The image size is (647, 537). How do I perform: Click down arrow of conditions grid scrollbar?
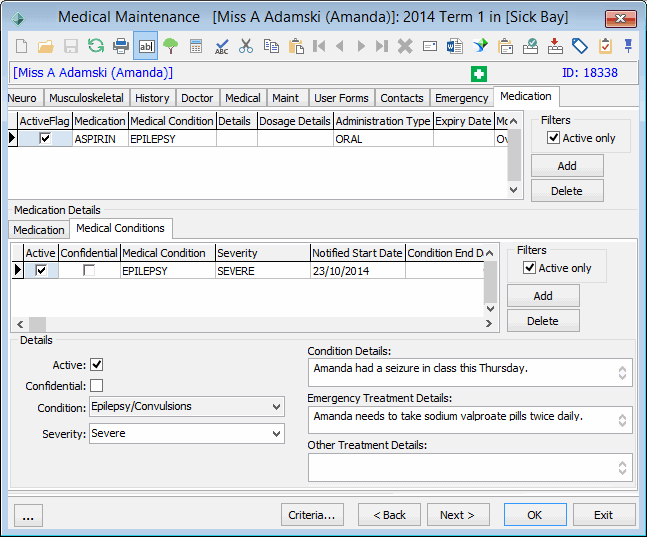tap(490, 308)
